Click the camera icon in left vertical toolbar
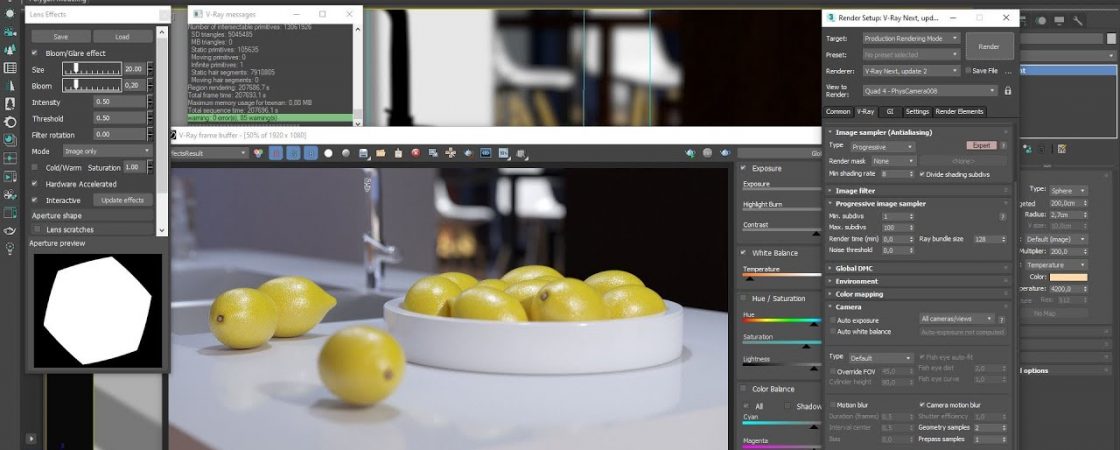 (x=10, y=32)
